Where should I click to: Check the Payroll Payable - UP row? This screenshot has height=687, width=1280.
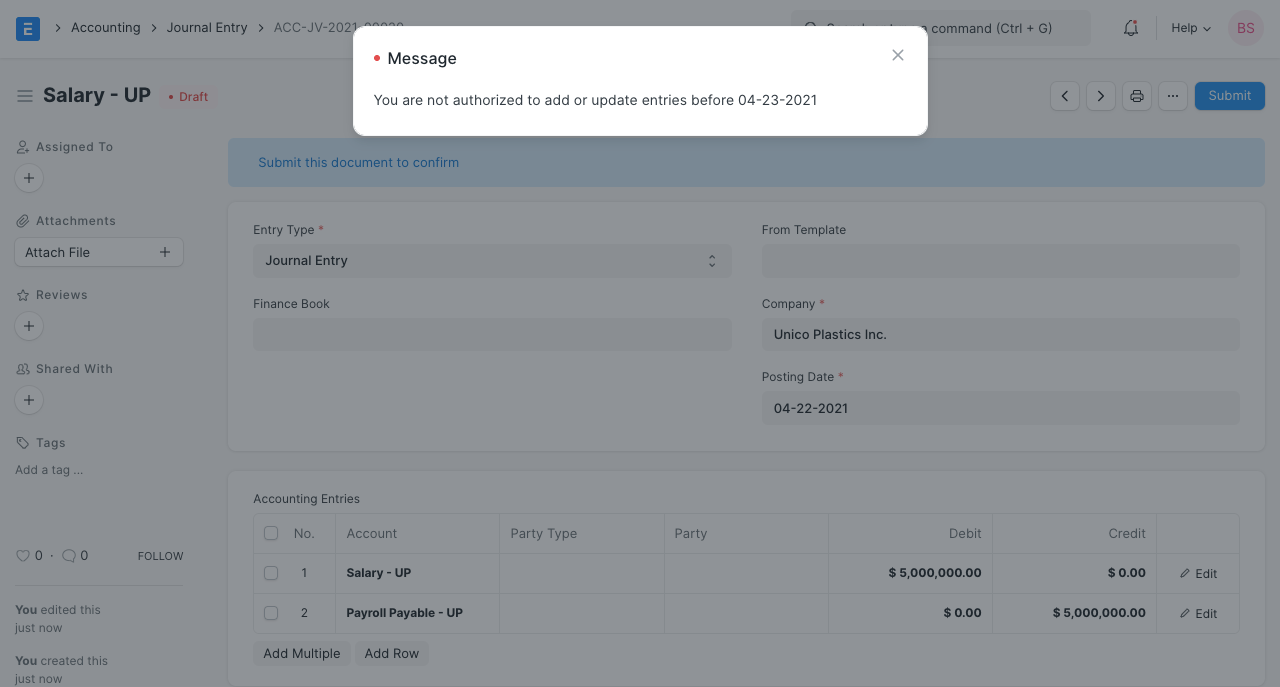point(271,613)
